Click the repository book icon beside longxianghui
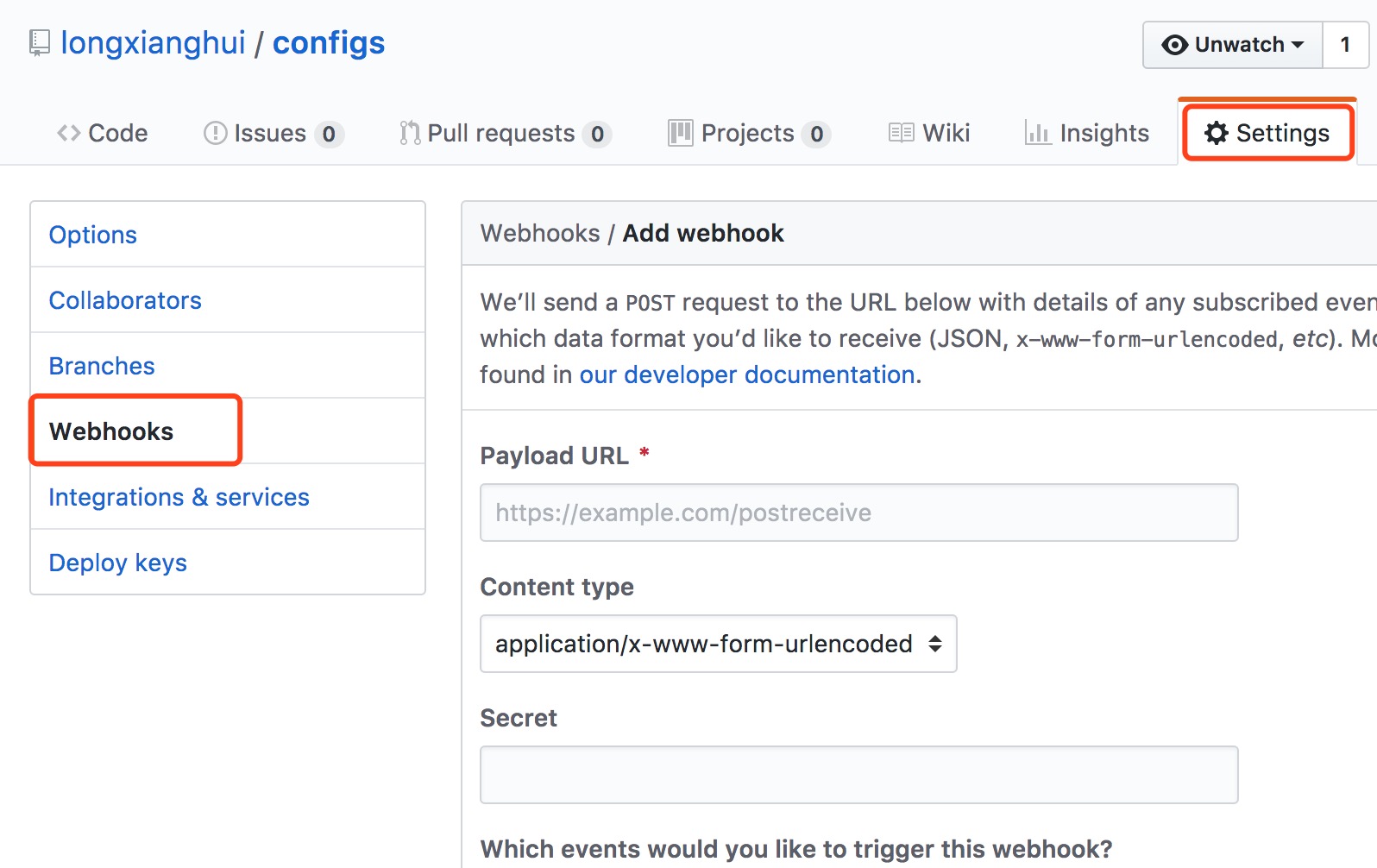The height and width of the screenshot is (868, 1377). [39, 43]
